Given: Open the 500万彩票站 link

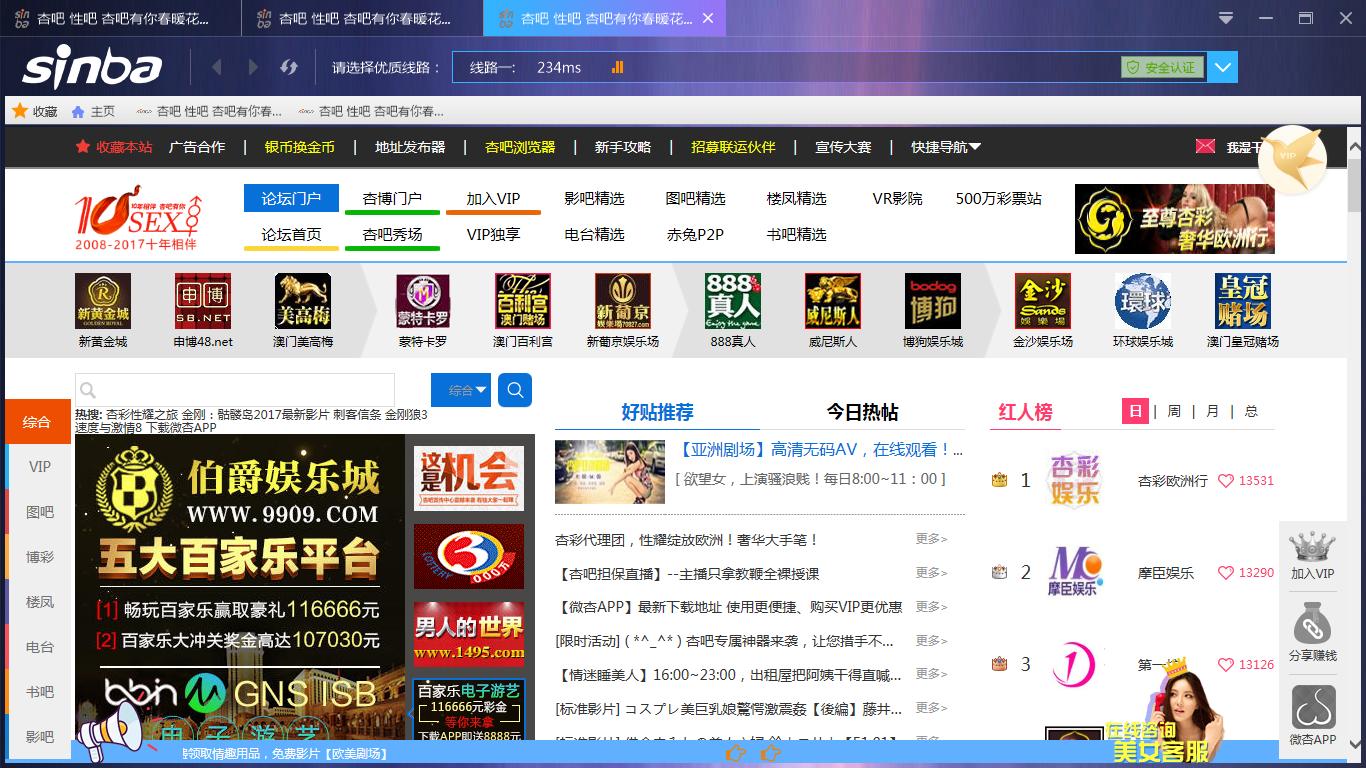Looking at the screenshot, I should tap(999, 198).
